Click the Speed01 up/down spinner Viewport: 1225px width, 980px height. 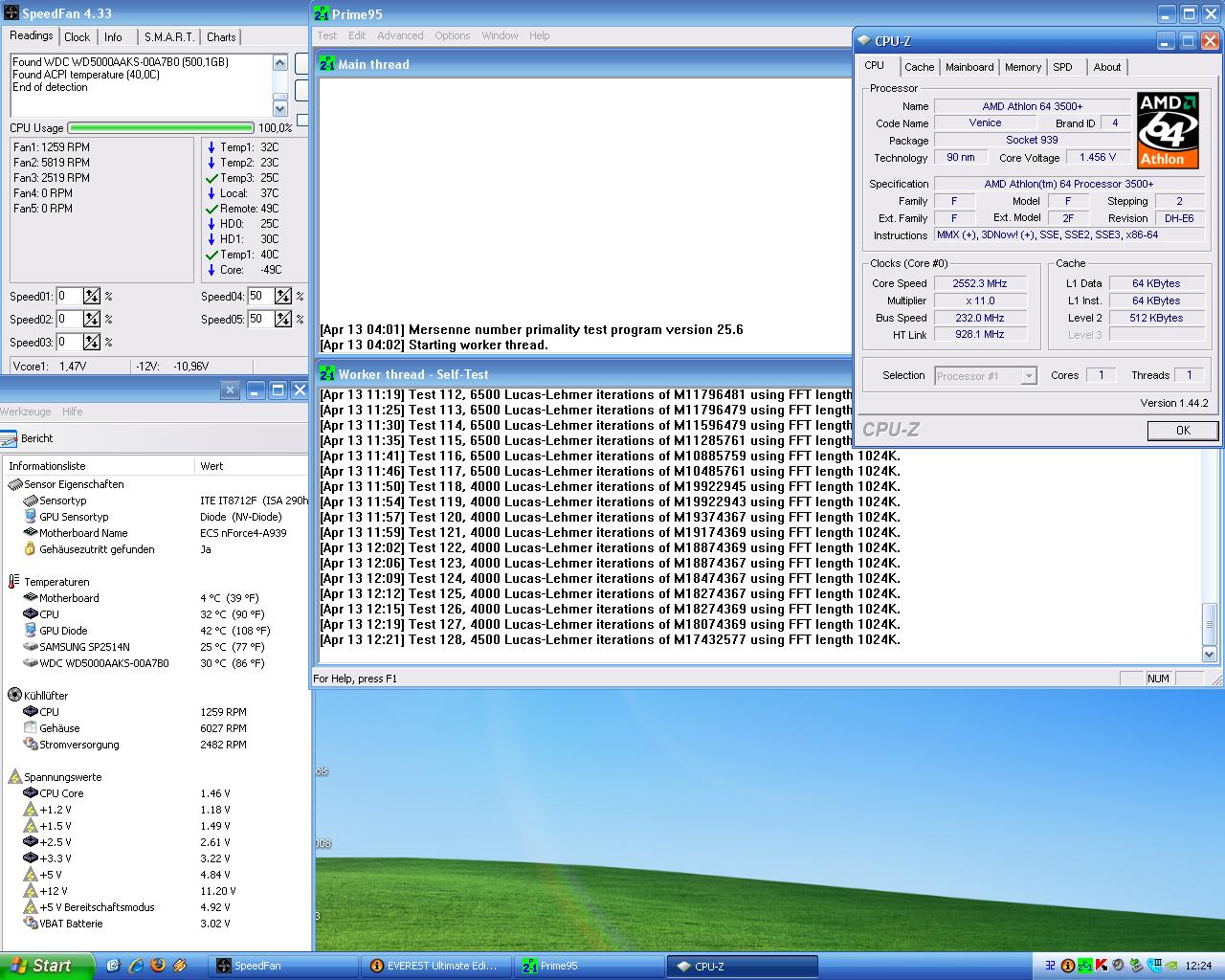click(92, 297)
